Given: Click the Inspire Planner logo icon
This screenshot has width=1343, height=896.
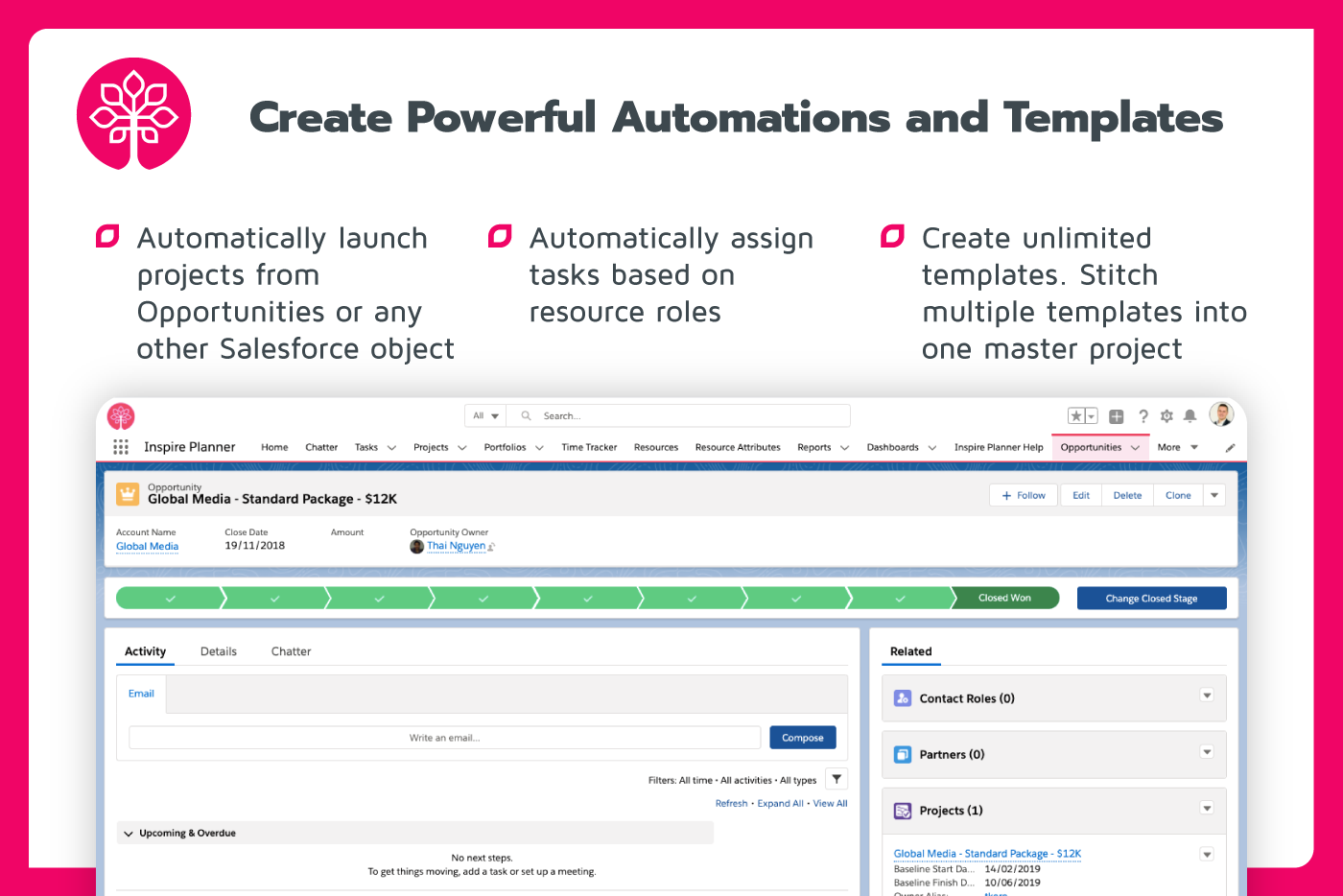Looking at the screenshot, I should point(121,415).
